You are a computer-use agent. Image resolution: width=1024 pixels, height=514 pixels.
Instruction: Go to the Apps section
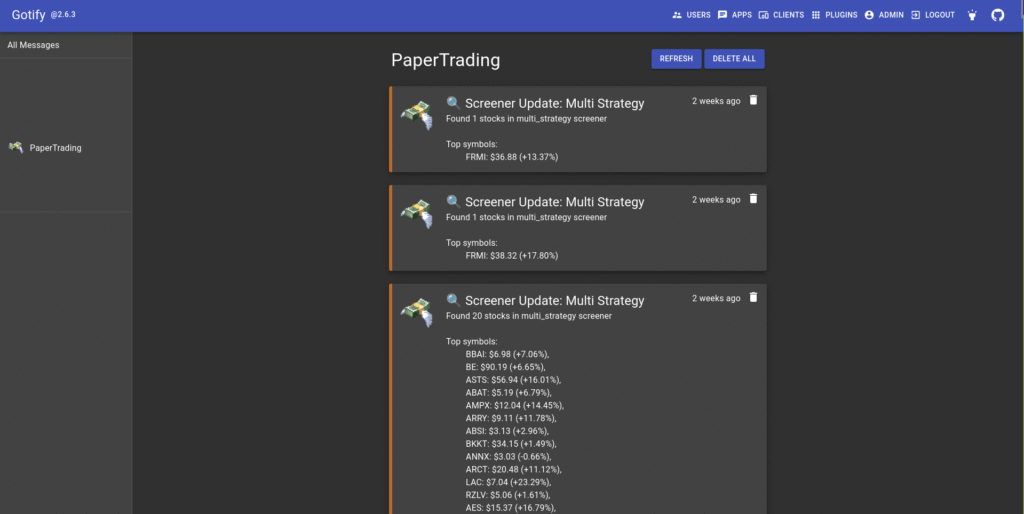point(734,15)
